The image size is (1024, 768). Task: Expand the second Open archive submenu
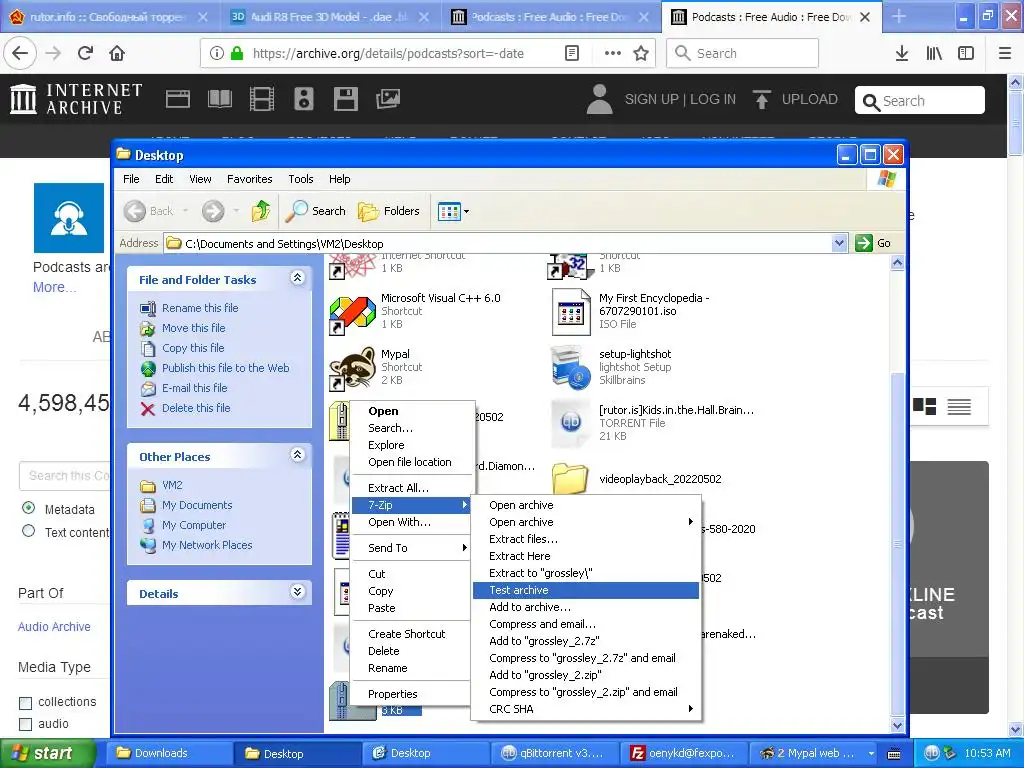[586, 522]
